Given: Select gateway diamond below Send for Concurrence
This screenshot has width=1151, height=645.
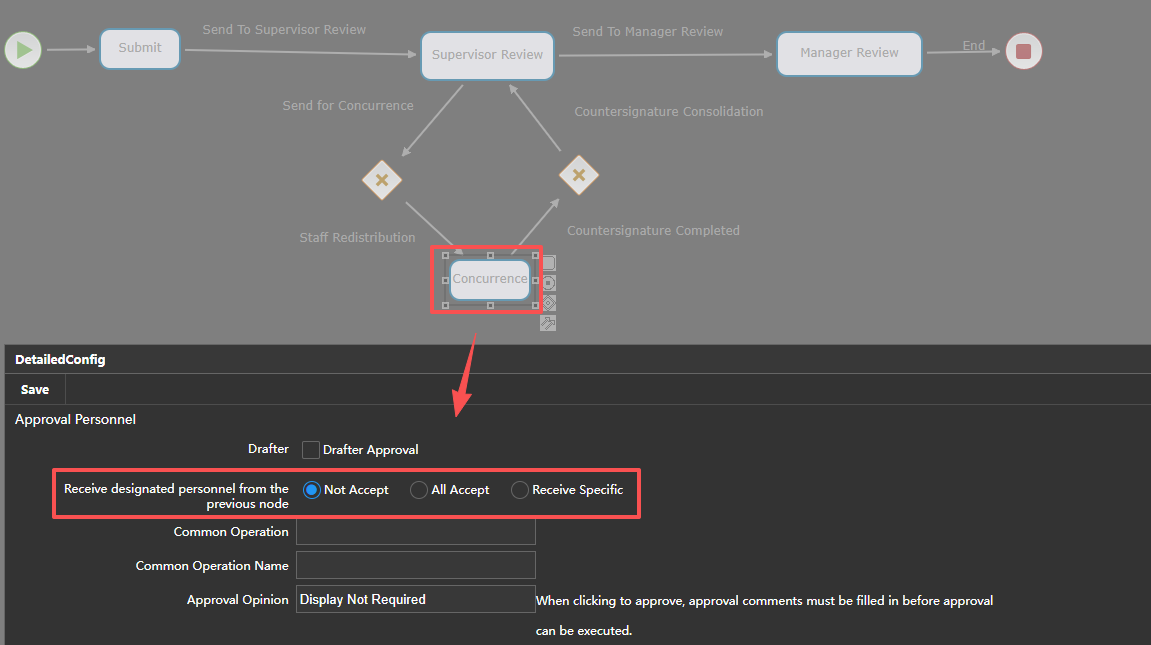Looking at the screenshot, I should pyautogui.click(x=381, y=181).
